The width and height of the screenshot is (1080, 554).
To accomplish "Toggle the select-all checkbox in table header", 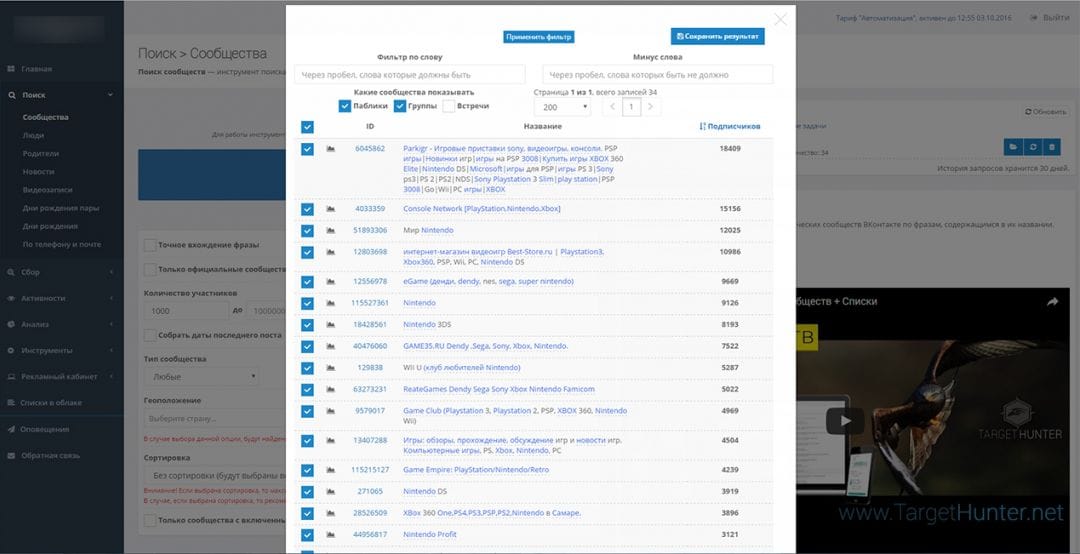I will [307, 127].
